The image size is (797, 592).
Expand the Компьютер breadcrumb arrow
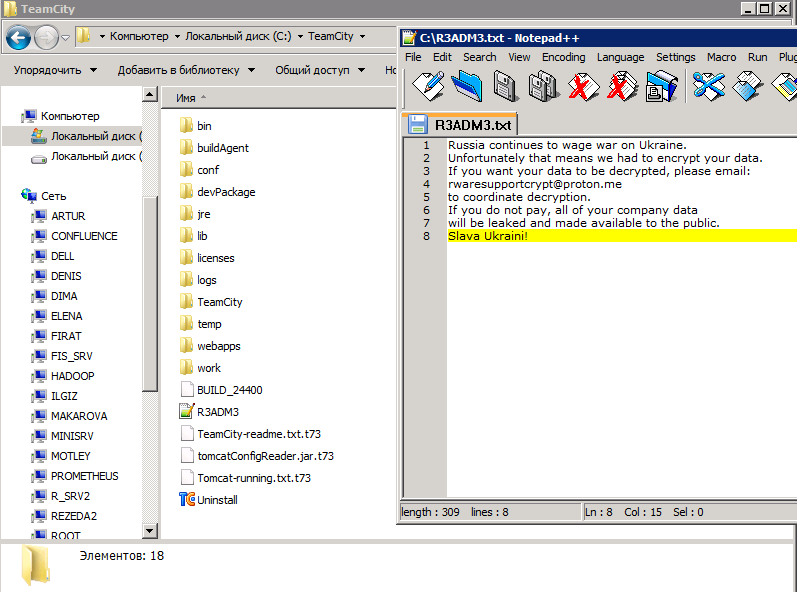click(177, 37)
